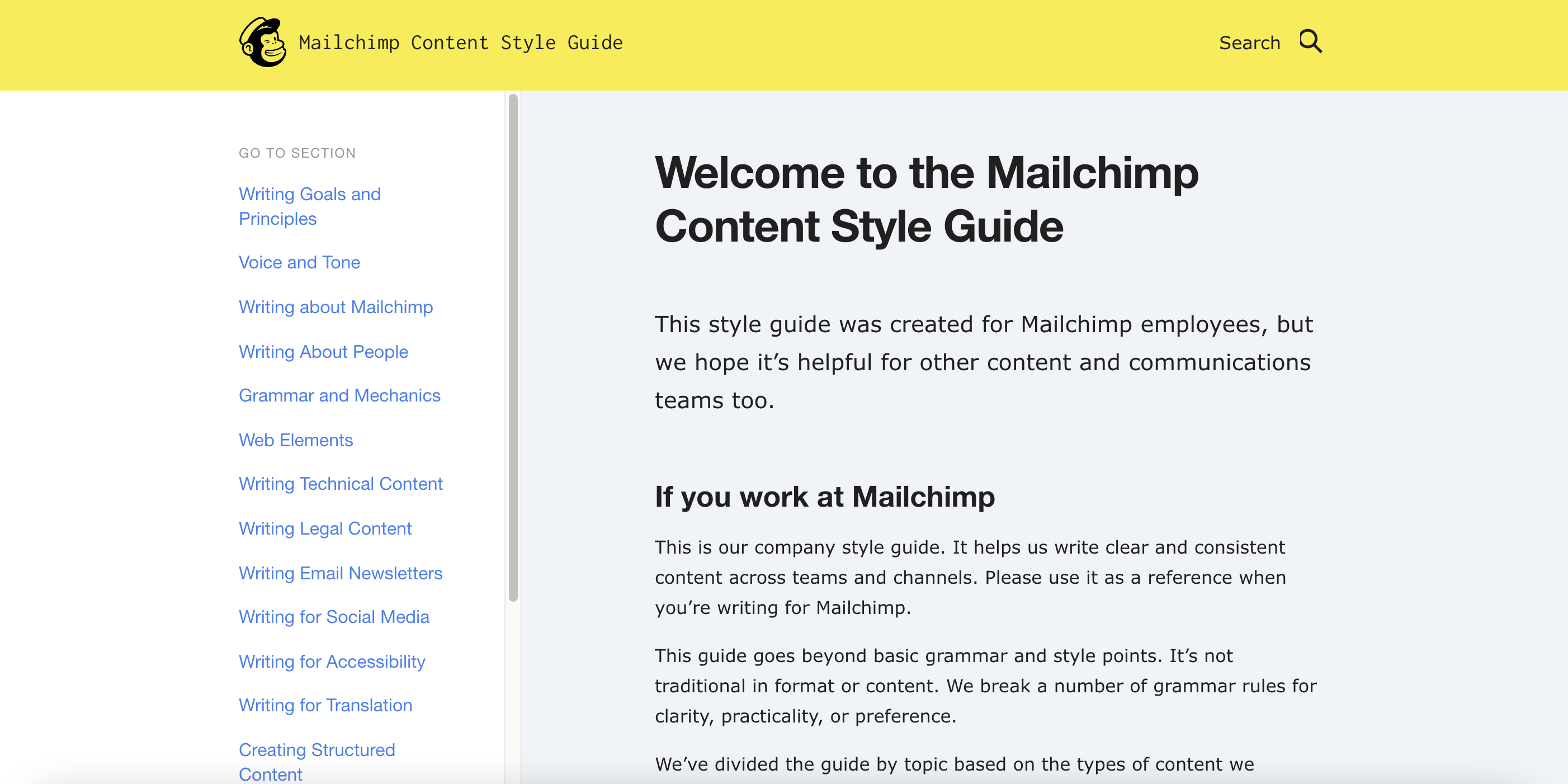Go to Writing Technical Content
The width and height of the screenshot is (1568, 784).
(340, 484)
